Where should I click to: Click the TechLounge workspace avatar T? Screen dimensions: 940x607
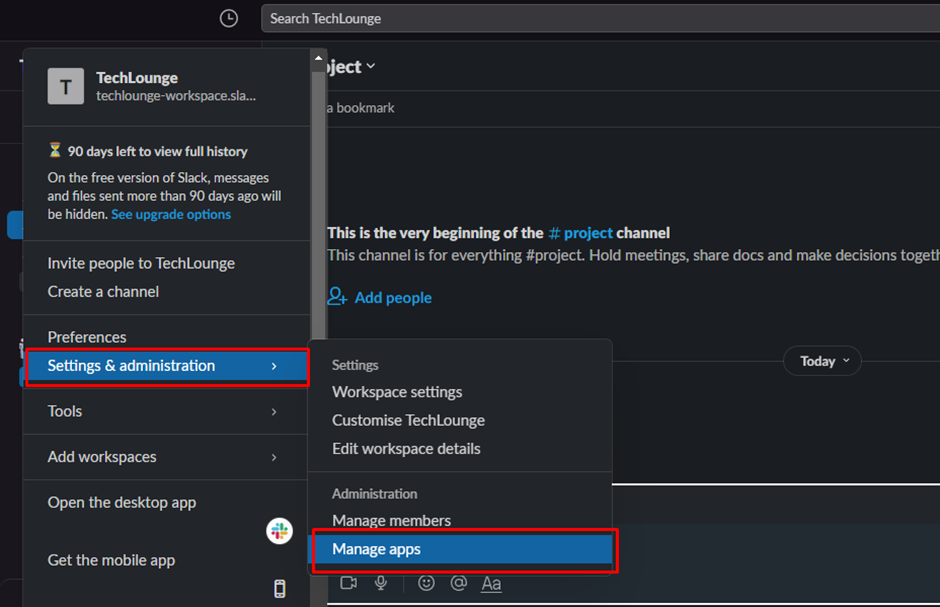(66, 86)
